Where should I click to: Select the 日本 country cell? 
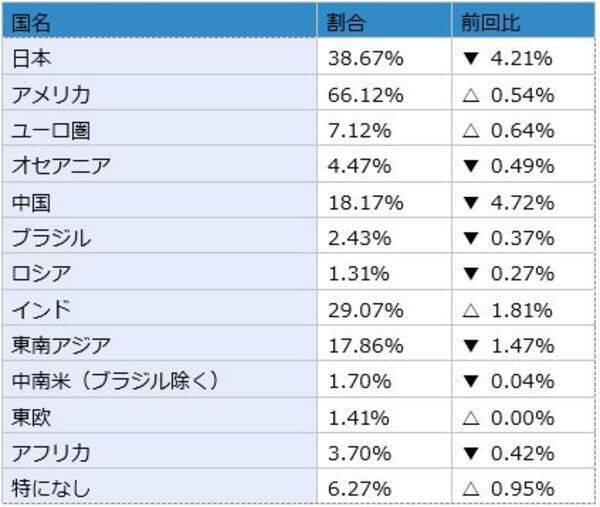click(31, 59)
